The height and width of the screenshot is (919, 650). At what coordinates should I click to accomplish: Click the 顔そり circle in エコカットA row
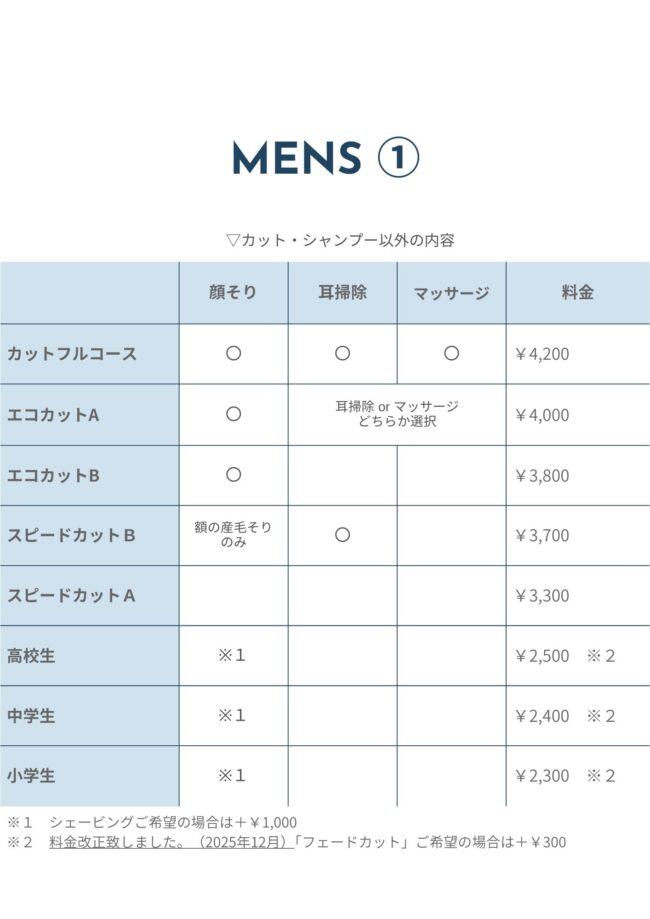pos(233,414)
